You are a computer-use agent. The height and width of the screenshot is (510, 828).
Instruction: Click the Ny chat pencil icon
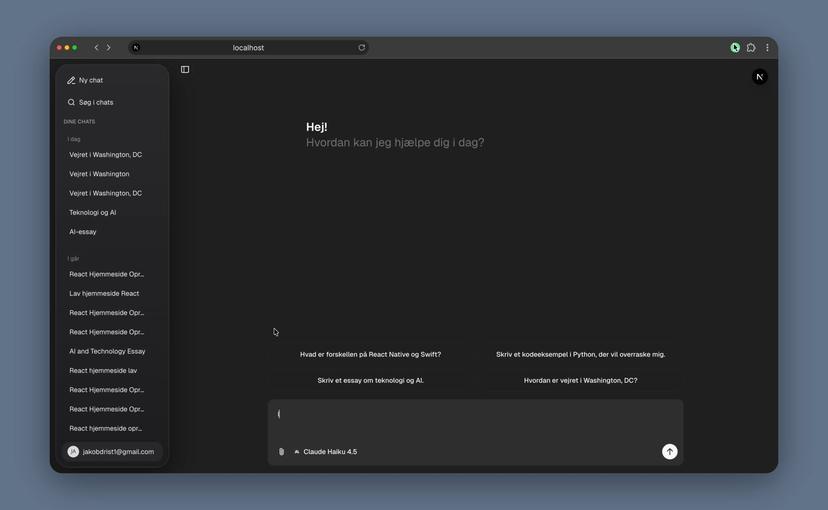71,80
